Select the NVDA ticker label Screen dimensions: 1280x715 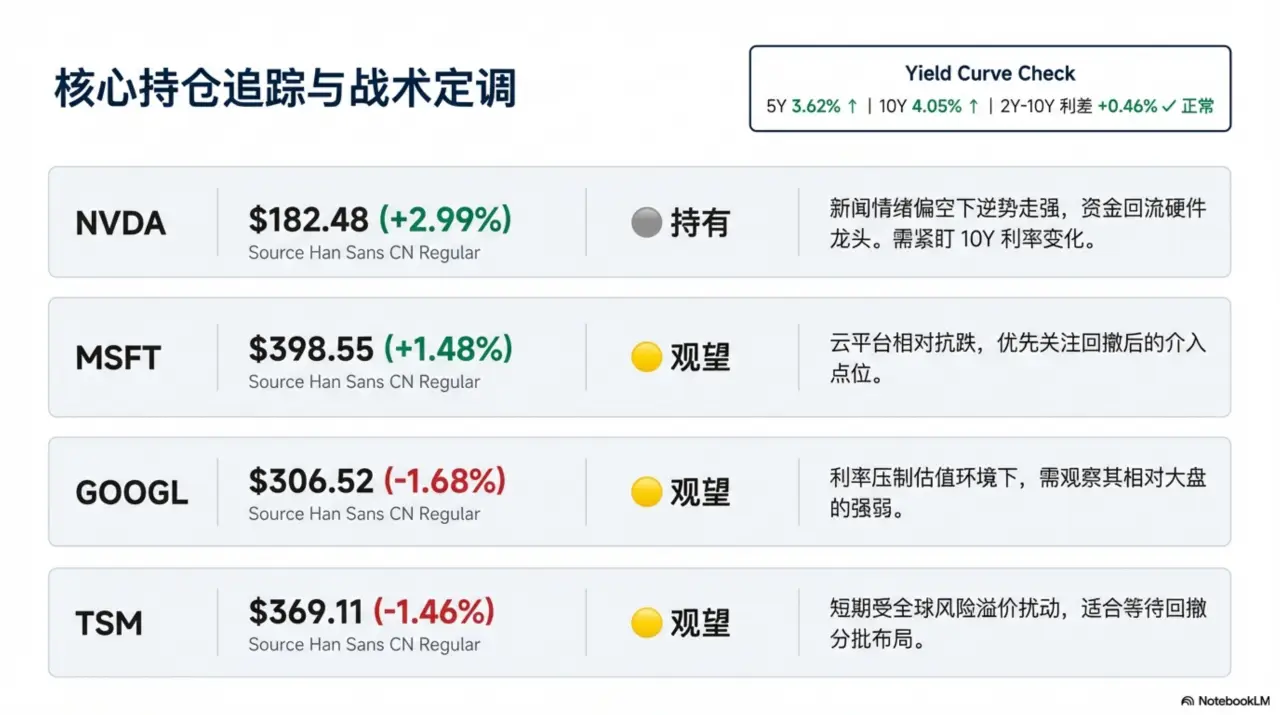coord(121,223)
